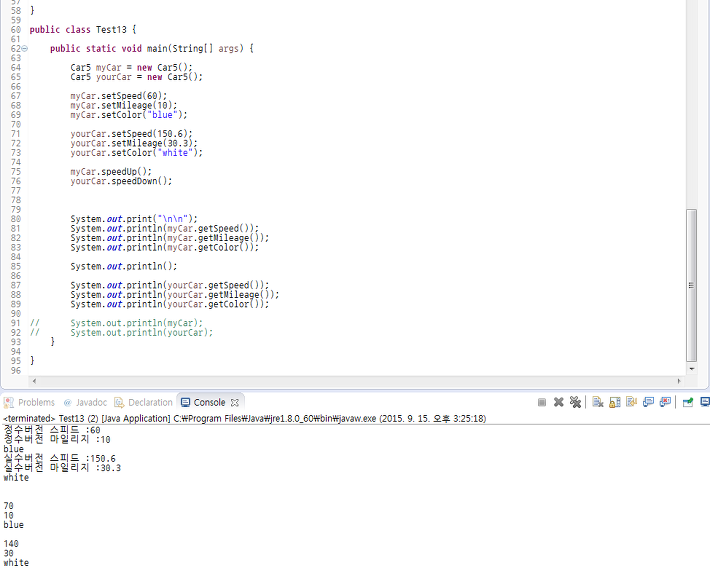
Task: Click println(myCar.getColor()) on line 83
Action: click(164, 247)
